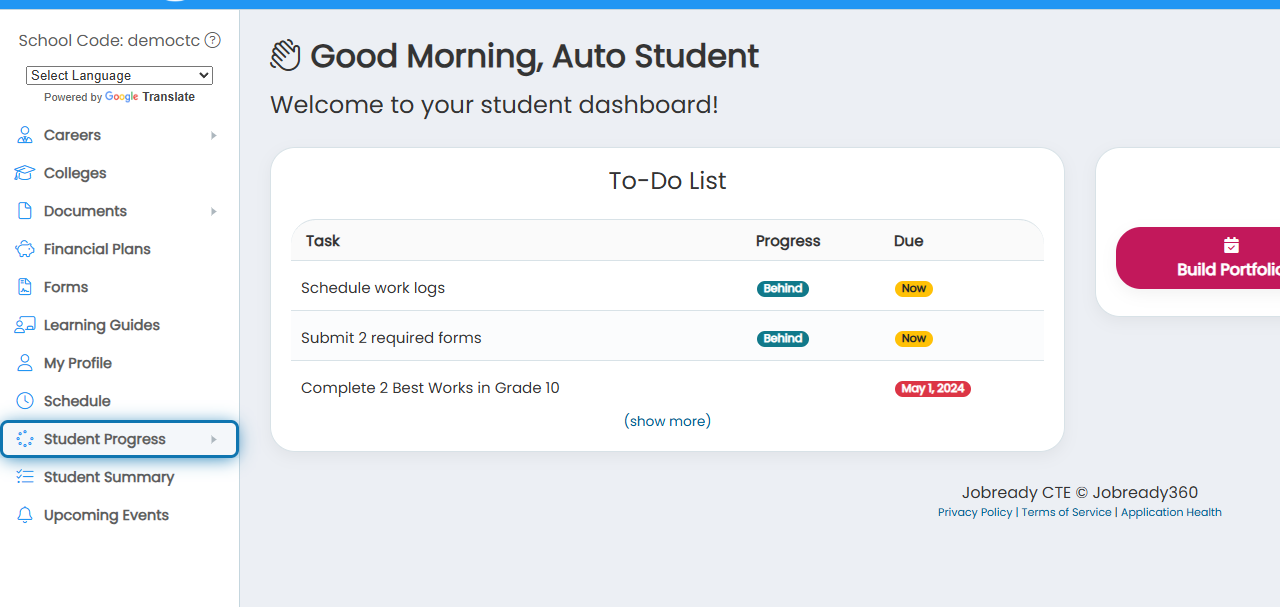Screen dimensions: 1280x607
Task: Expand the Careers submenu arrow
Action: point(213,135)
